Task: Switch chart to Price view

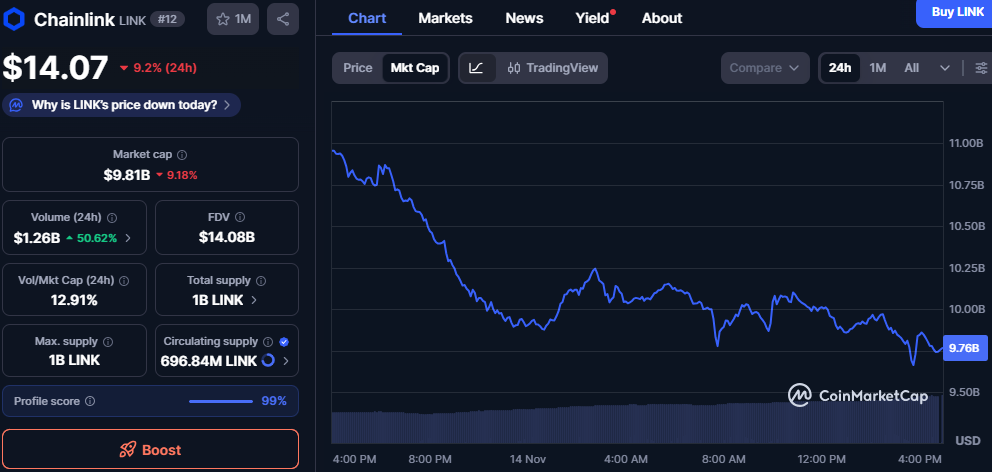Action: click(358, 68)
